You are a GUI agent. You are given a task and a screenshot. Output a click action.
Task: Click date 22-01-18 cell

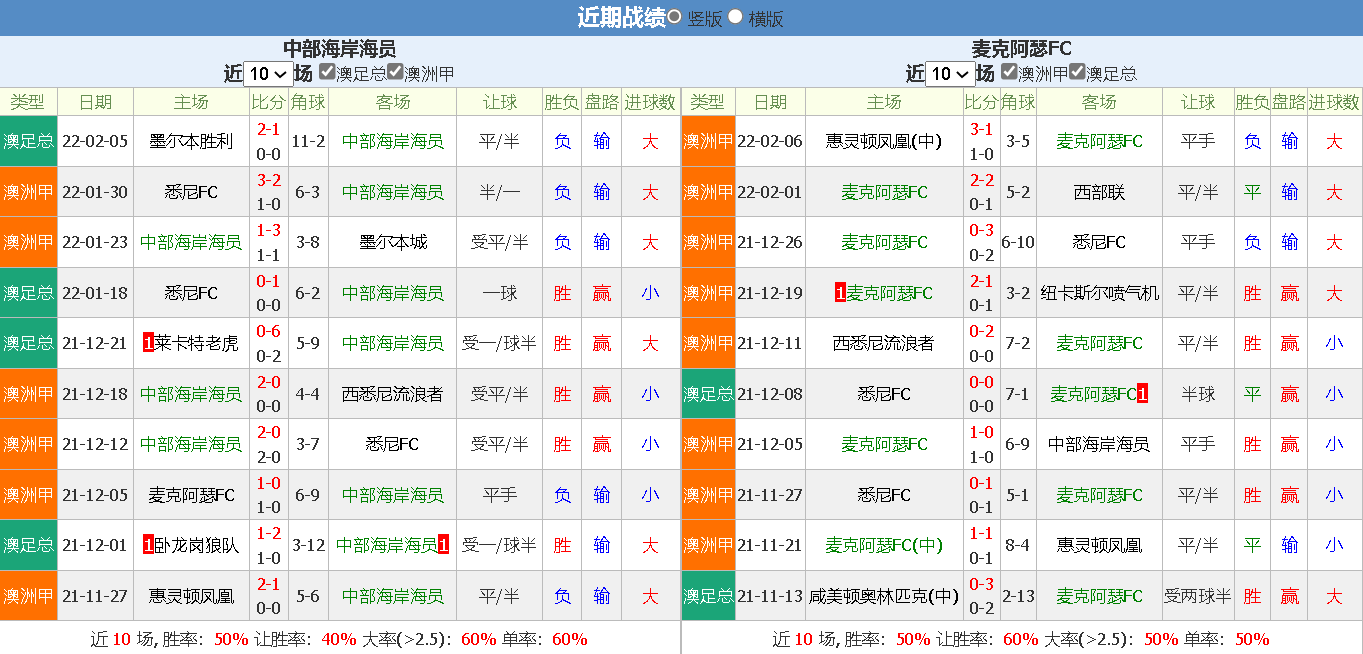(x=95, y=293)
